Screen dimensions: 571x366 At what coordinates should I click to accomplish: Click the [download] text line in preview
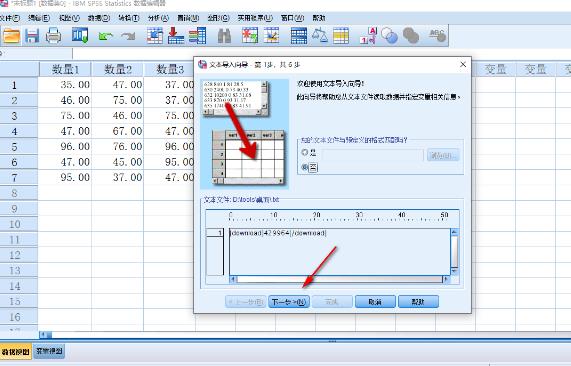coord(278,233)
